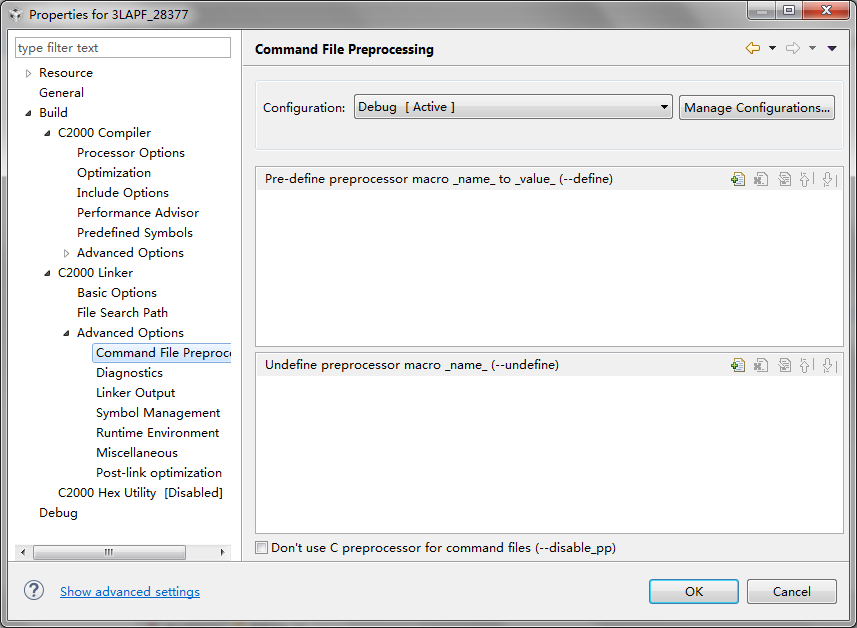The height and width of the screenshot is (628, 857).
Task: Open help with the question mark icon
Action: click(34, 591)
